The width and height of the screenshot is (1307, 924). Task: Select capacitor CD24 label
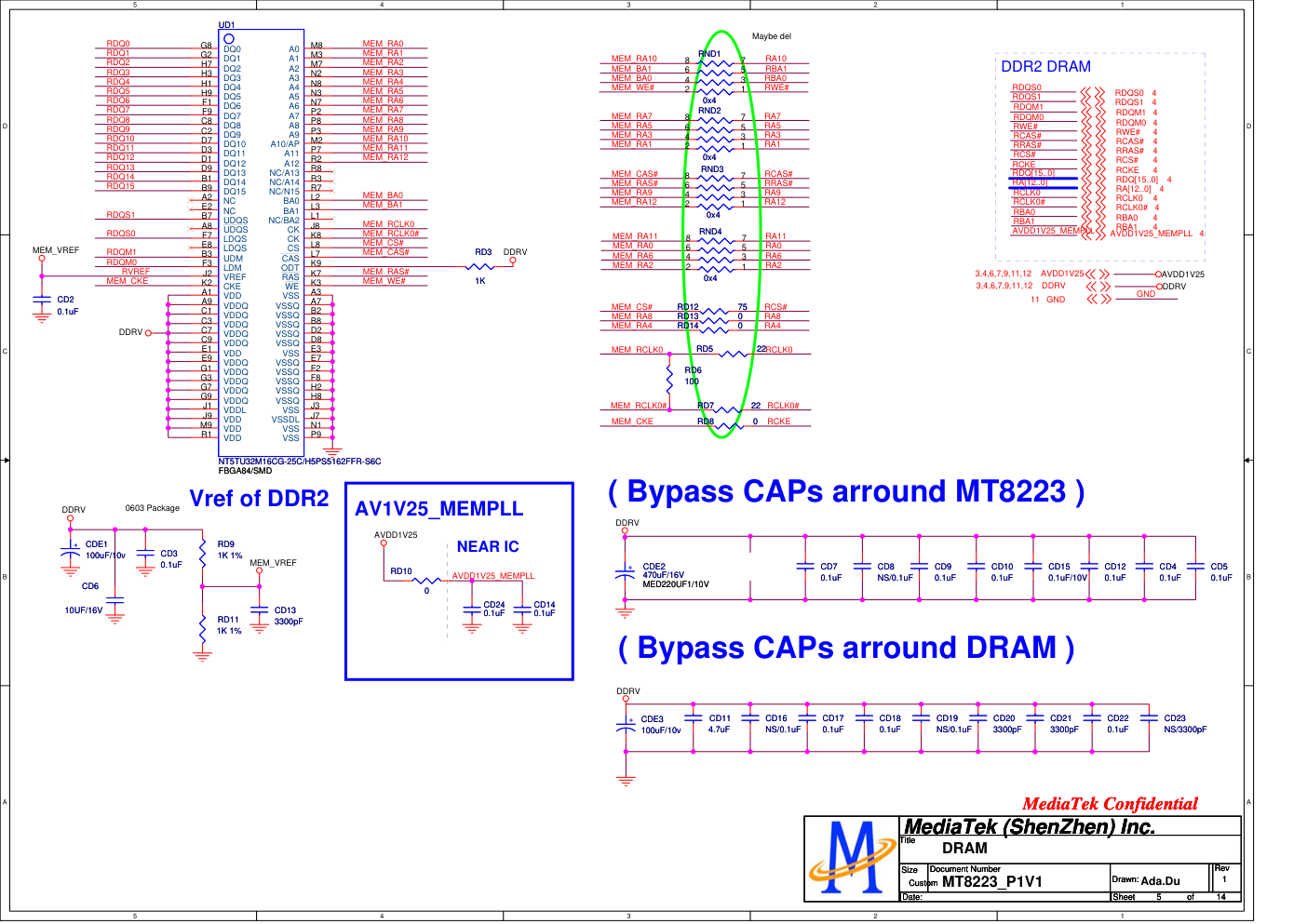(494, 605)
